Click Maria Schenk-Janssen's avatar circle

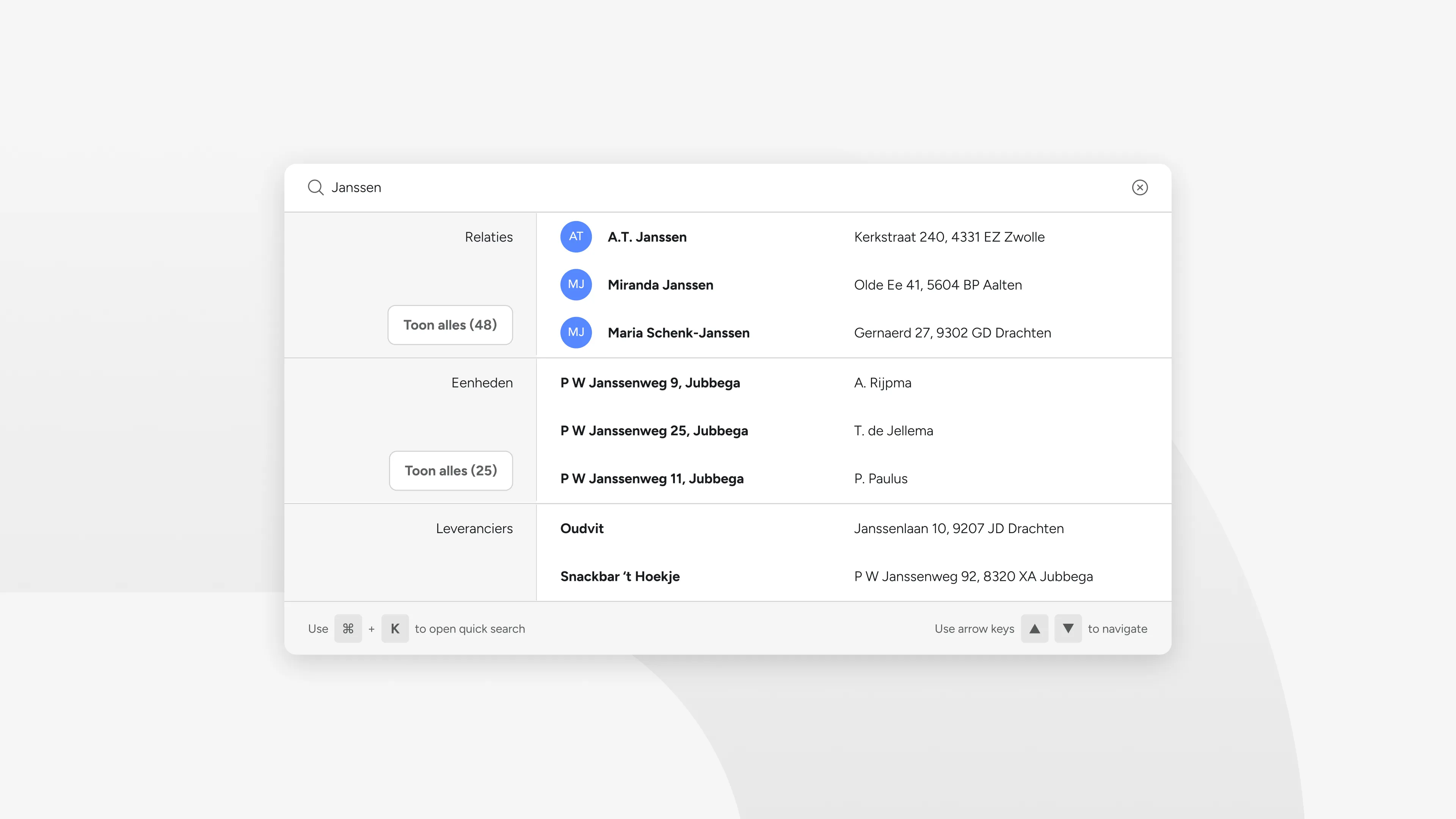(576, 333)
